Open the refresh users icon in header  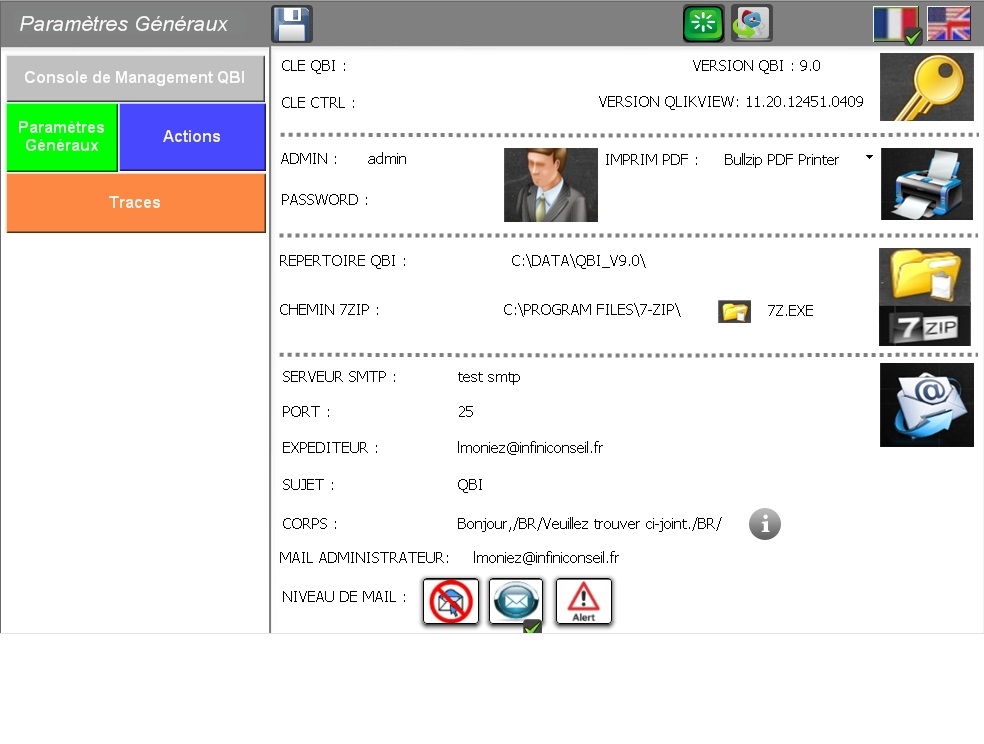[x=751, y=23]
